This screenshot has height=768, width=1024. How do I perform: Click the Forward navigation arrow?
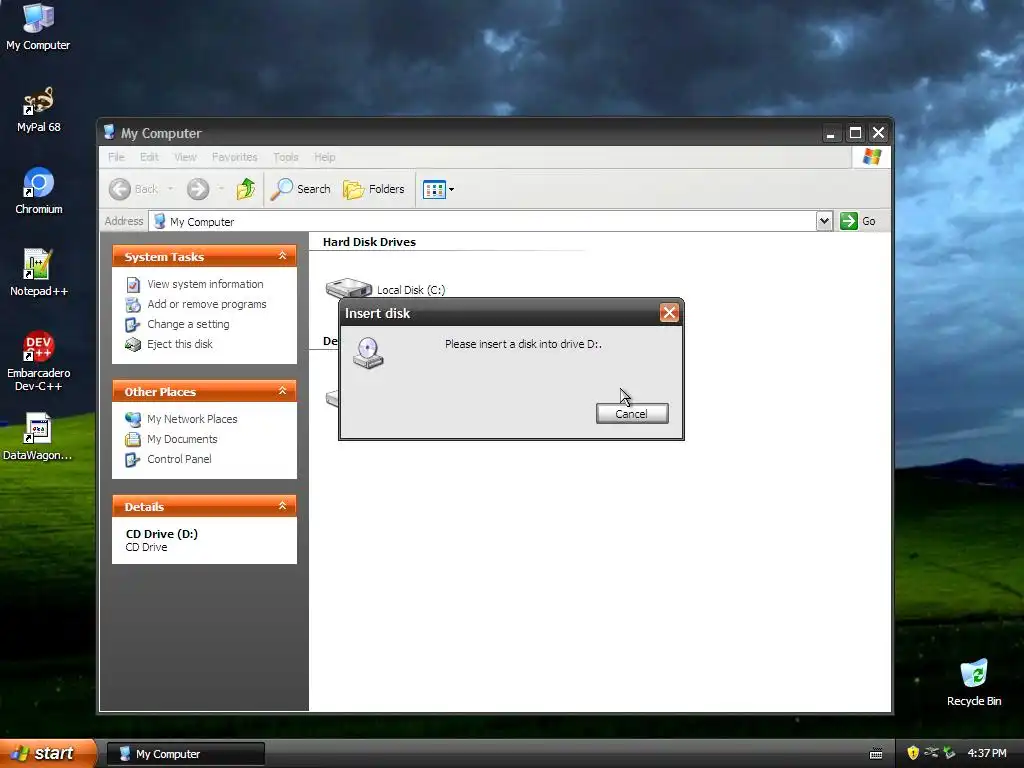[x=198, y=189]
